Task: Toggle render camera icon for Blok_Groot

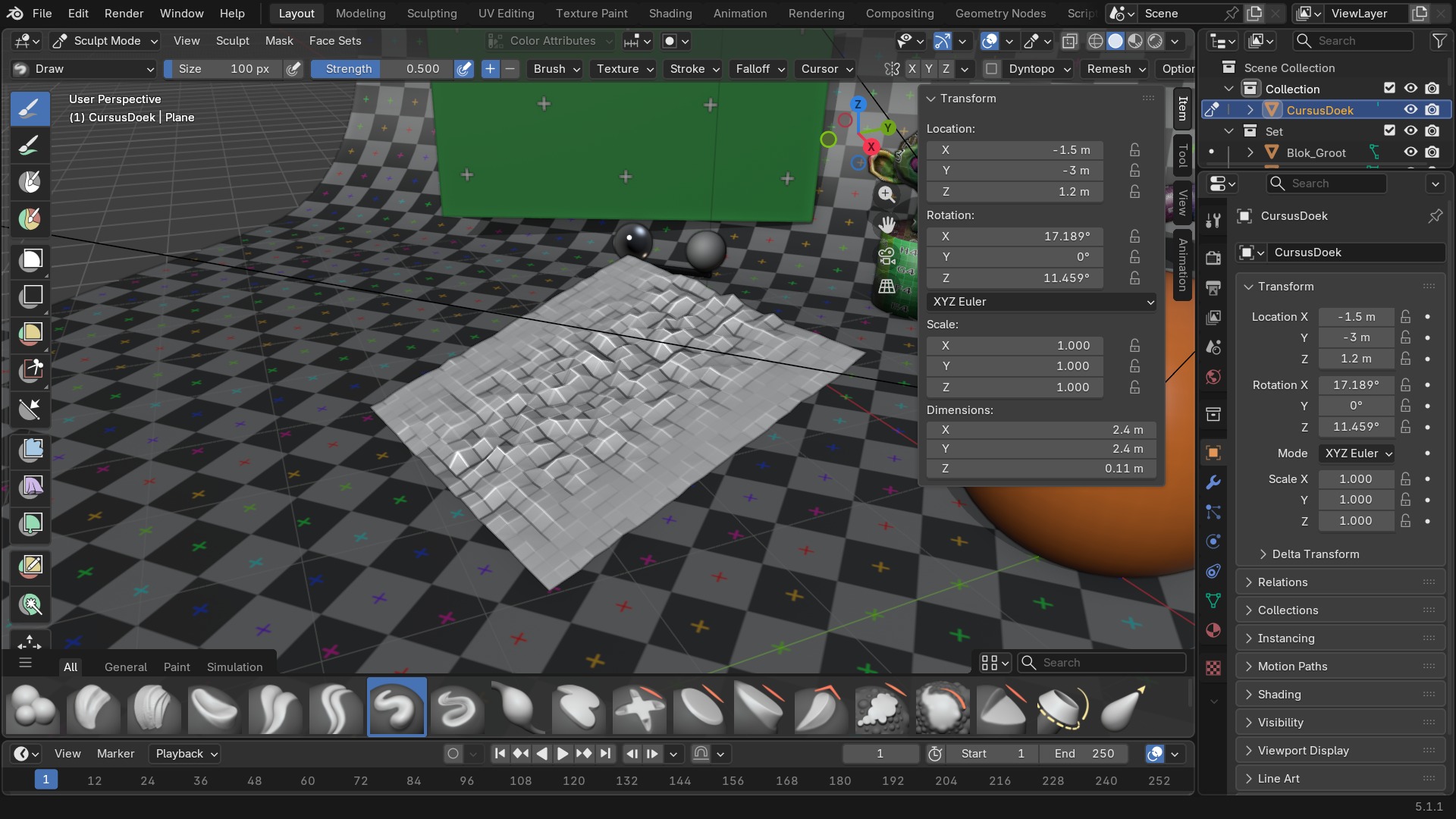Action: 1432,152
